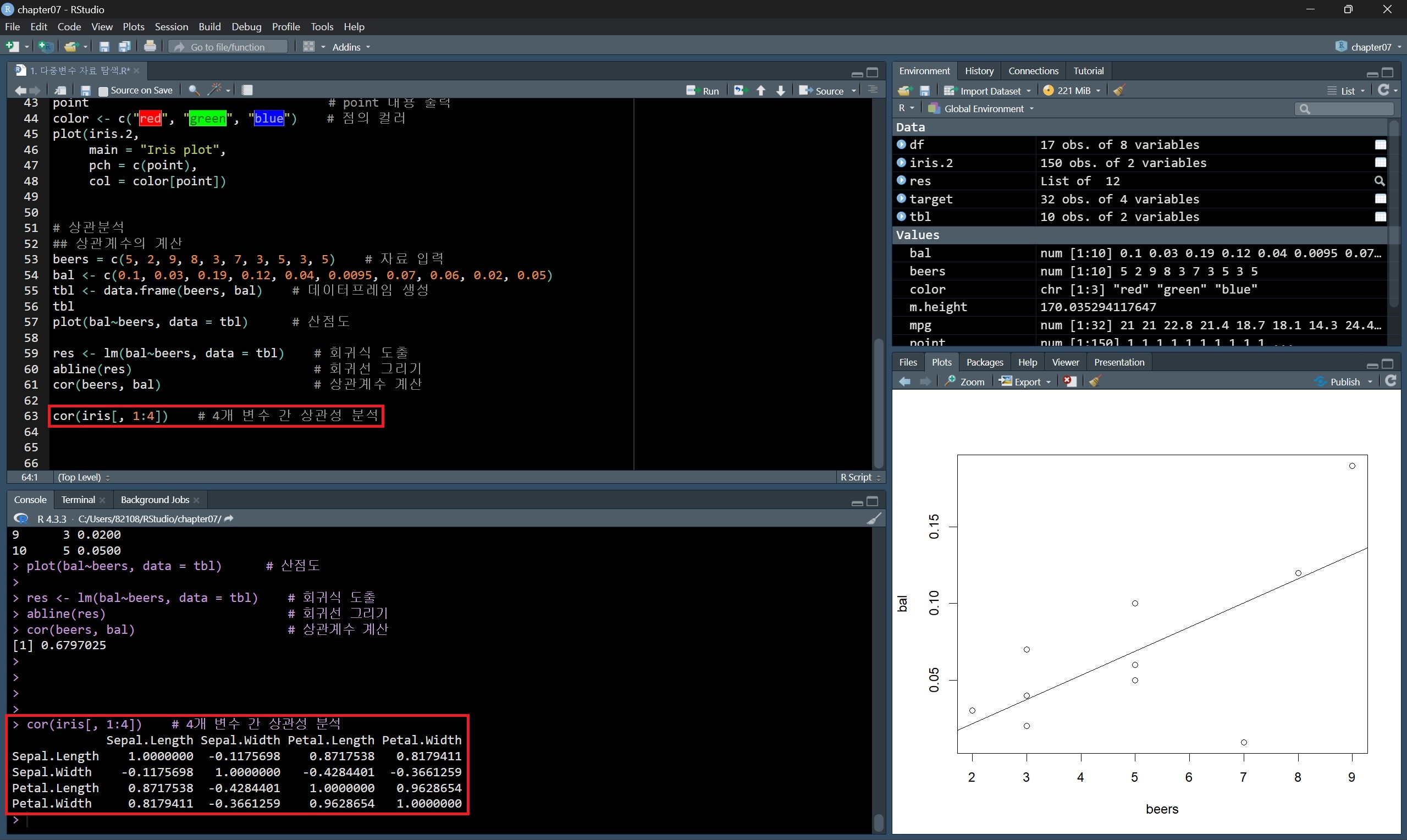Screen dimensions: 1407x840
Task: Click the compile report notebook icon
Action: (x=247, y=90)
